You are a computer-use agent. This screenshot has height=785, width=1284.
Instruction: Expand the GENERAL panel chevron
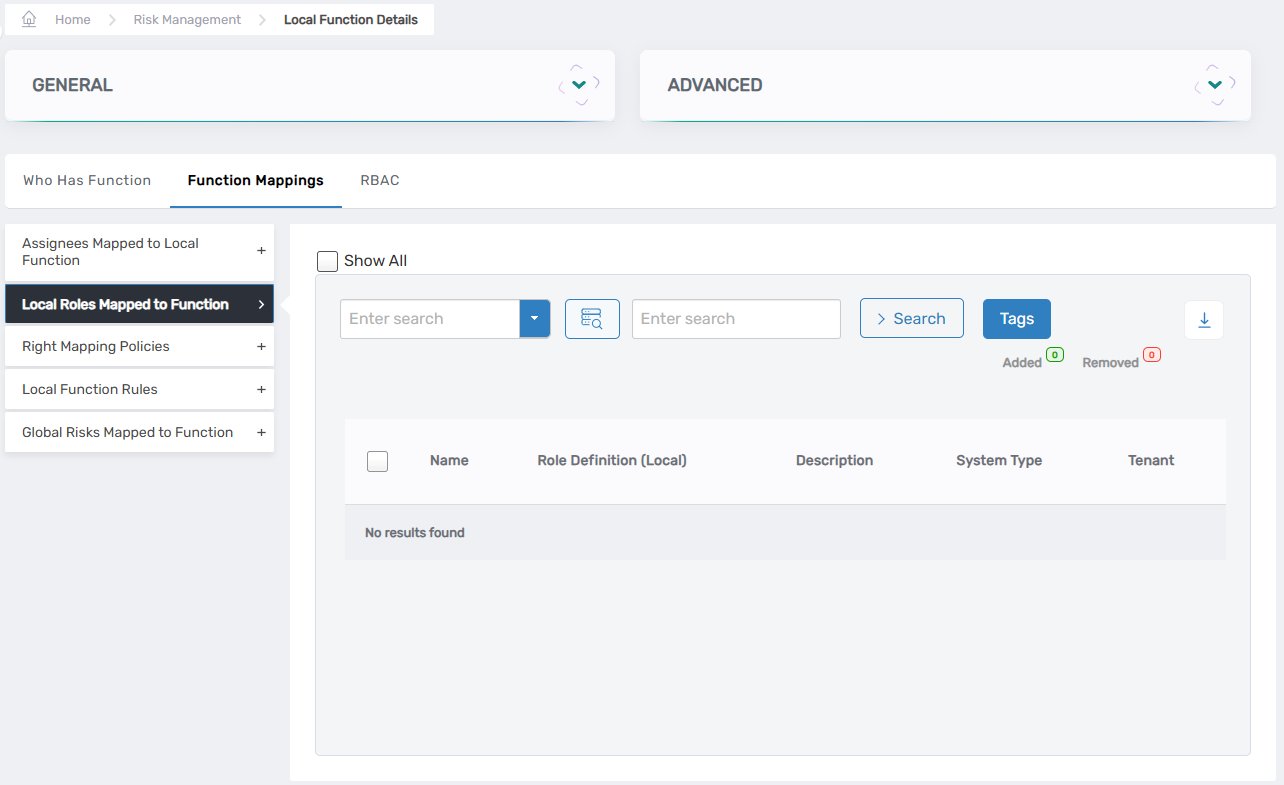[x=579, y=85]
